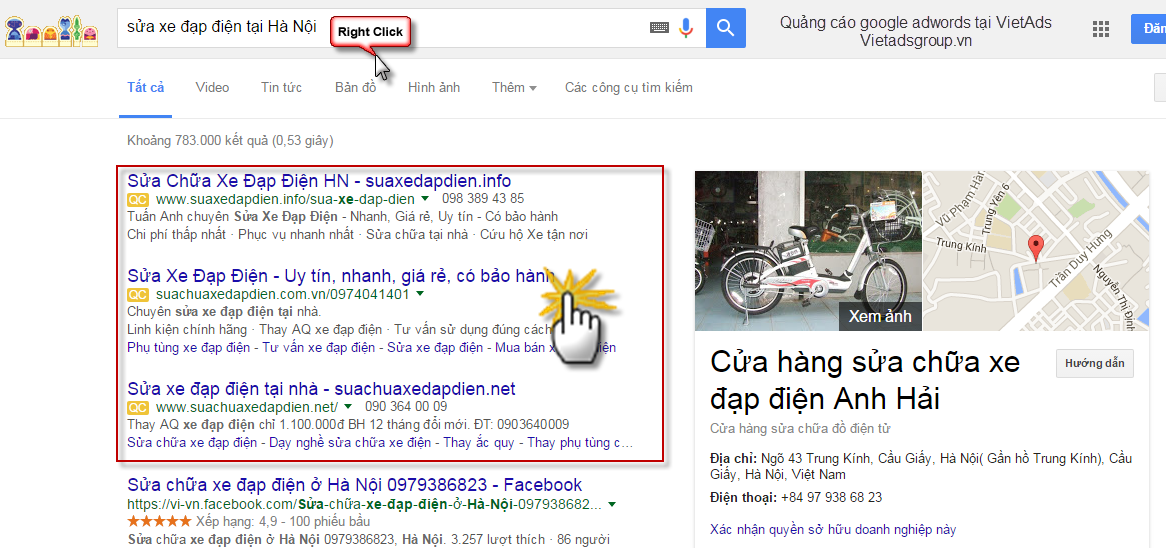This screenshot has width=1166, height=548.
Task: Open ad Sửa xe đạp điện tại nhà
Action: click(x=321, y=389)
